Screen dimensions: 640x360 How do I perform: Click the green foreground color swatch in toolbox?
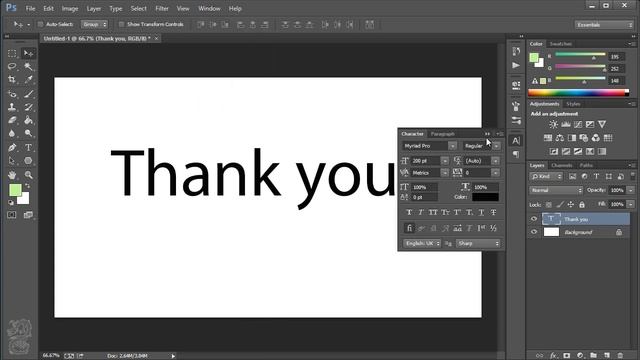pos(16,190)
